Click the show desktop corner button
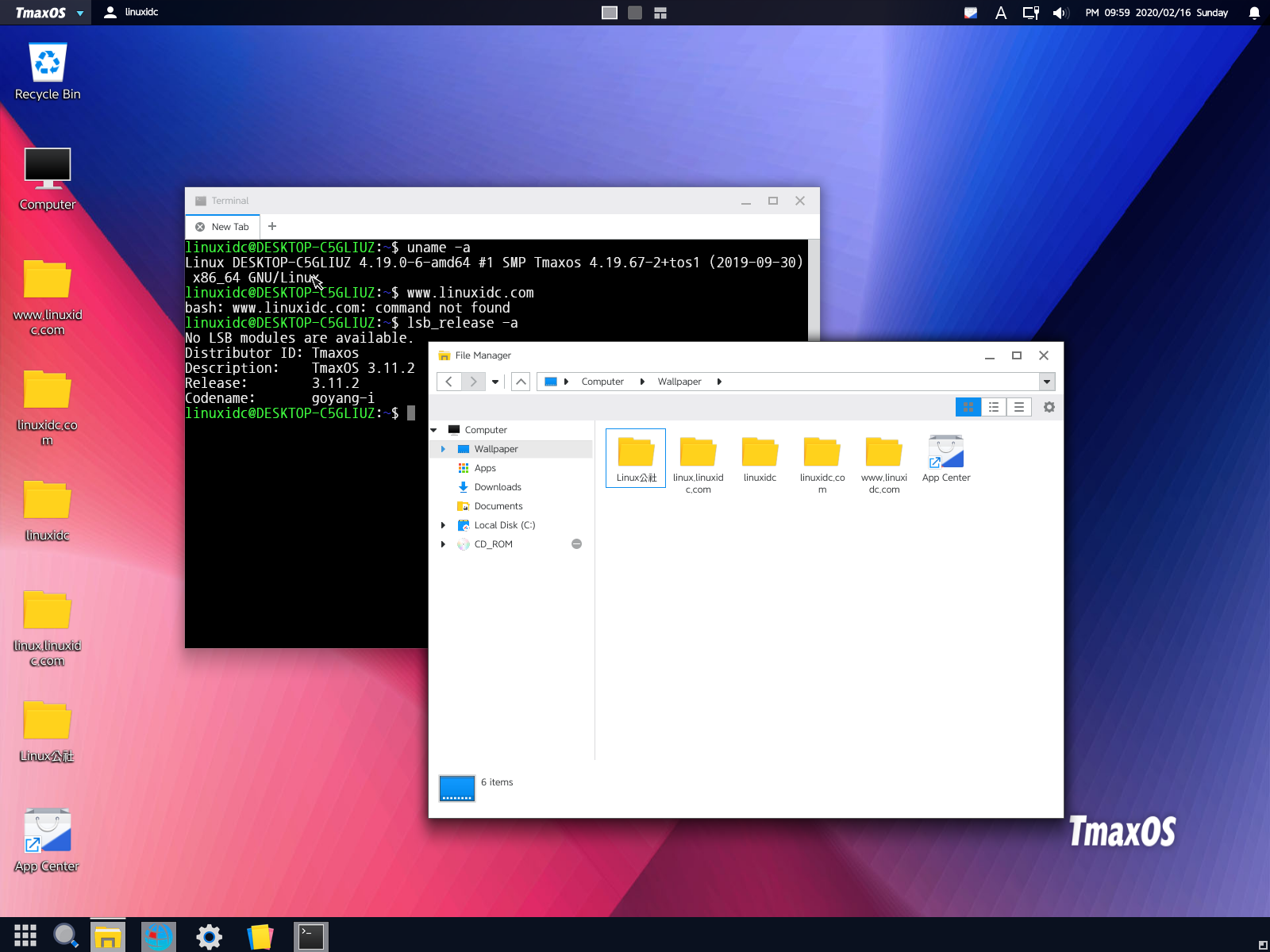 (1263, 945)
